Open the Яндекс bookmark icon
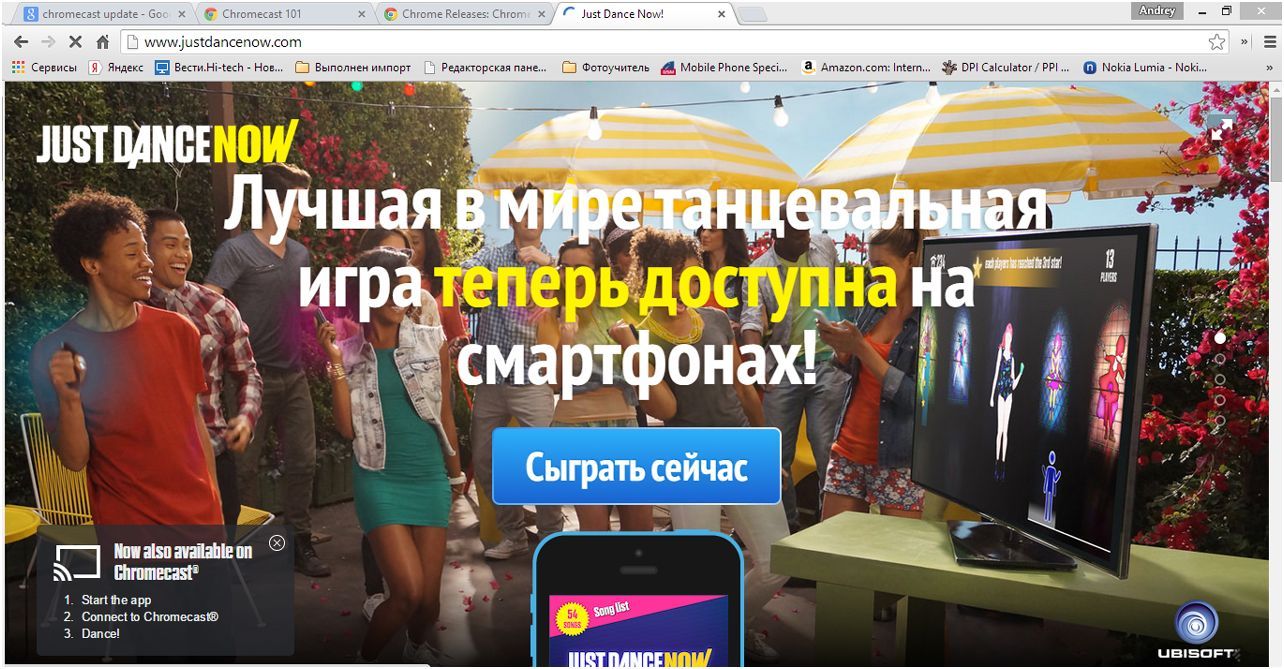Screen dimensions: 1284x669 pyautogui.click(x=93, y=67)
